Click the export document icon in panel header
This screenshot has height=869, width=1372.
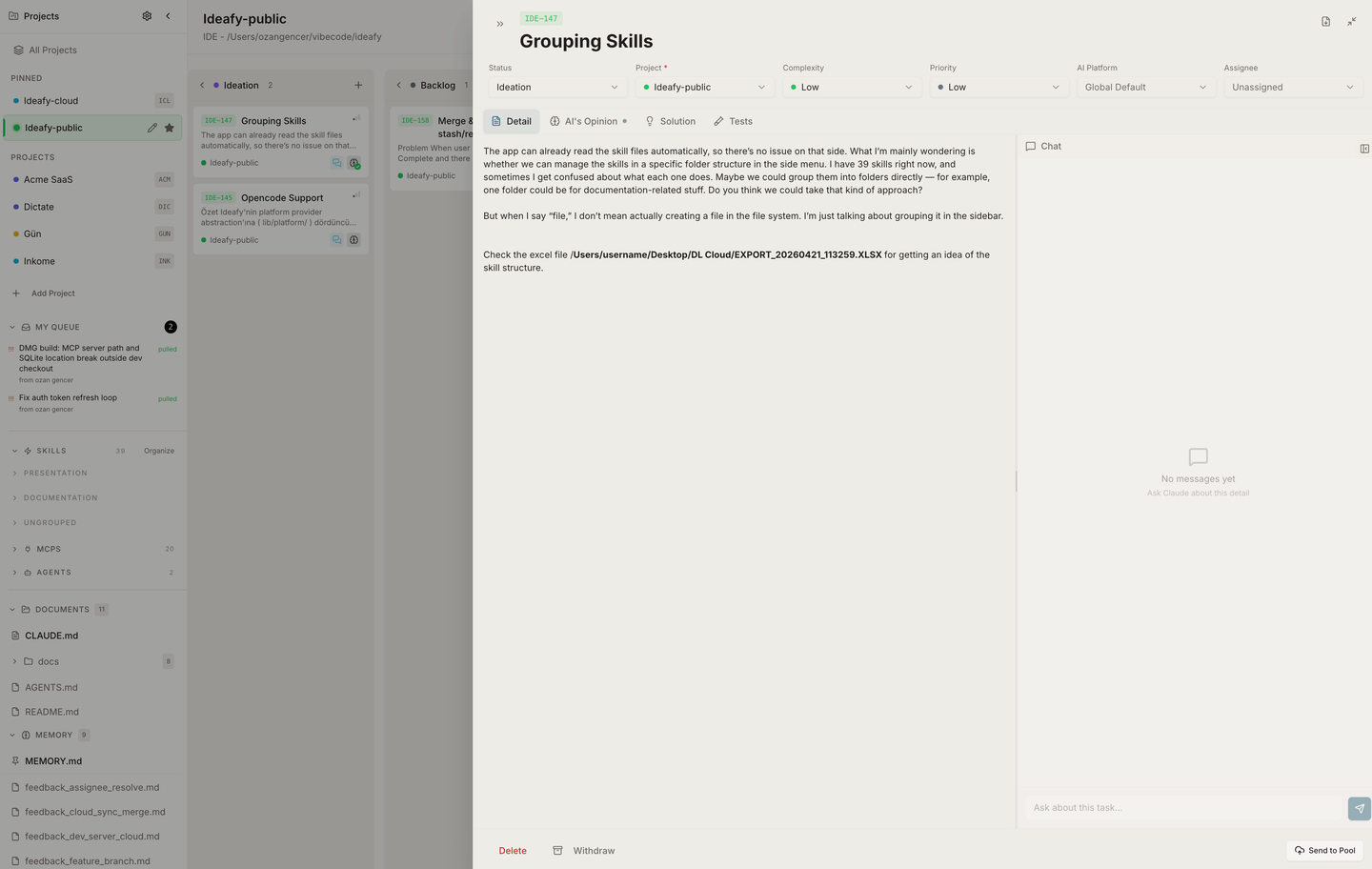[x=1326, y=21]
